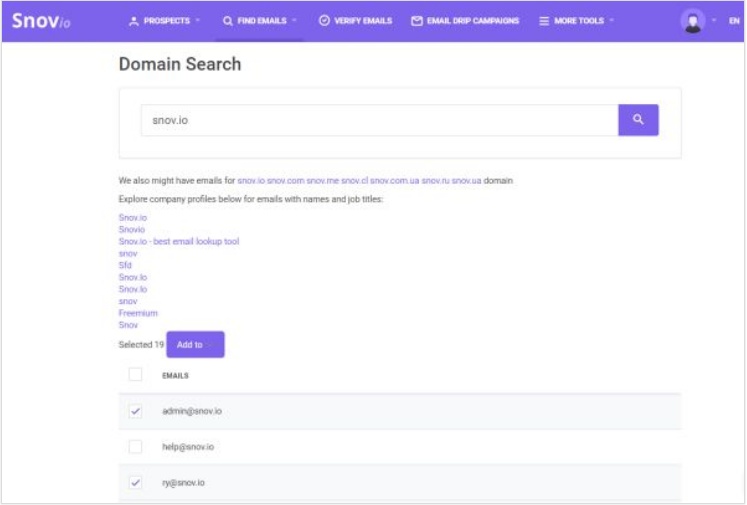
Task: Expand the Find Emails dropdown arrow
Action: pyautogui.click(x=294, y=20)
